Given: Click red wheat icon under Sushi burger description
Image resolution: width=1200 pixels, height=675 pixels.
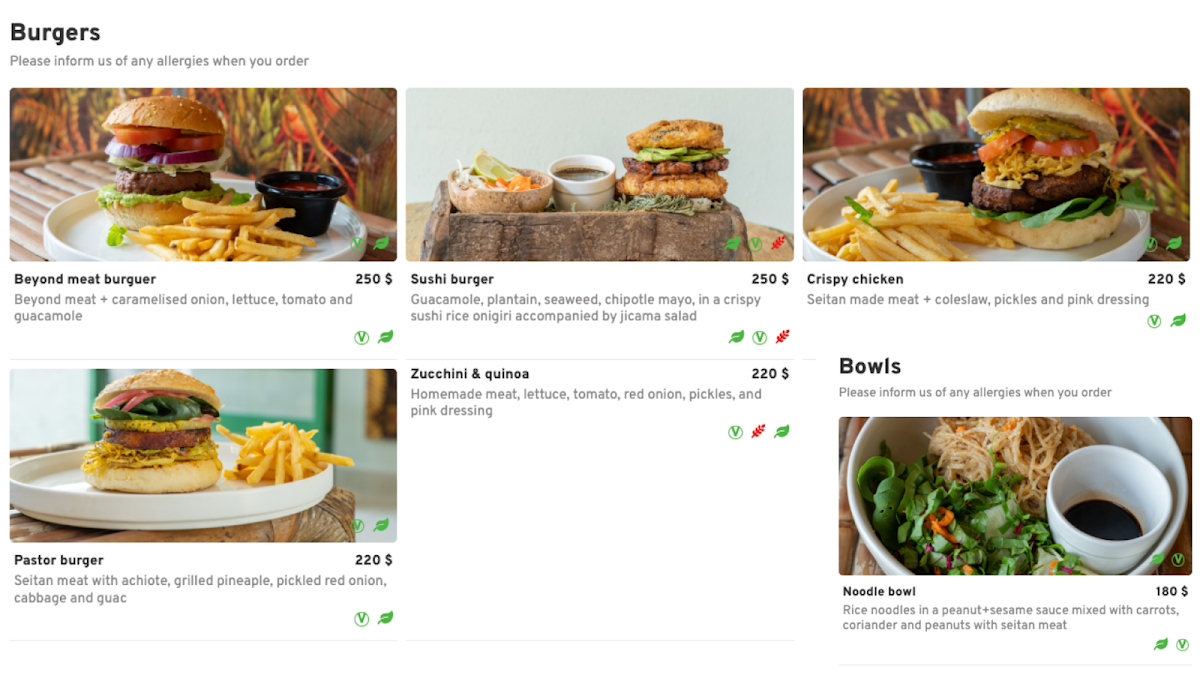Looking at the screenshot, I should (782, 338).
